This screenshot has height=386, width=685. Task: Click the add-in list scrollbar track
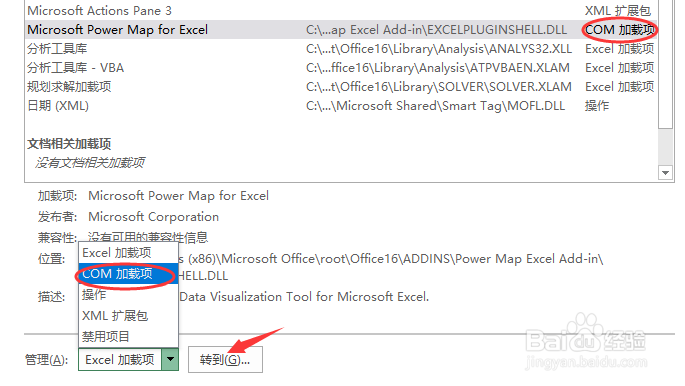pyautogui.click(x=665, y=147)
